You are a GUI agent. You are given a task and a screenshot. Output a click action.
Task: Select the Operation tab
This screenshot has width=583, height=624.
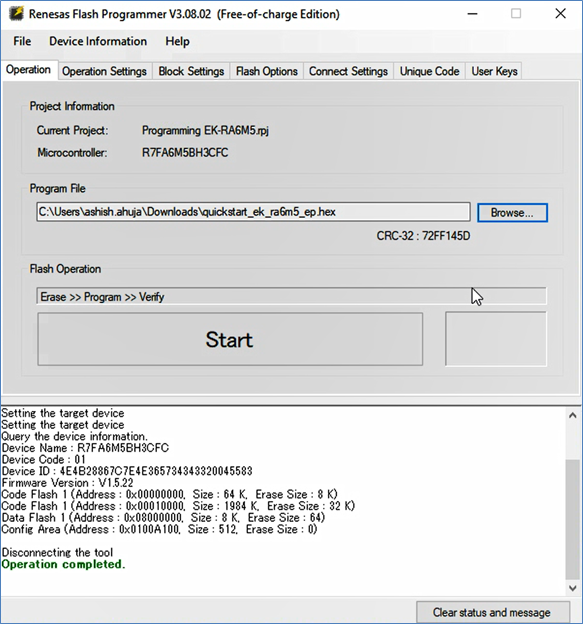[28, 70]
